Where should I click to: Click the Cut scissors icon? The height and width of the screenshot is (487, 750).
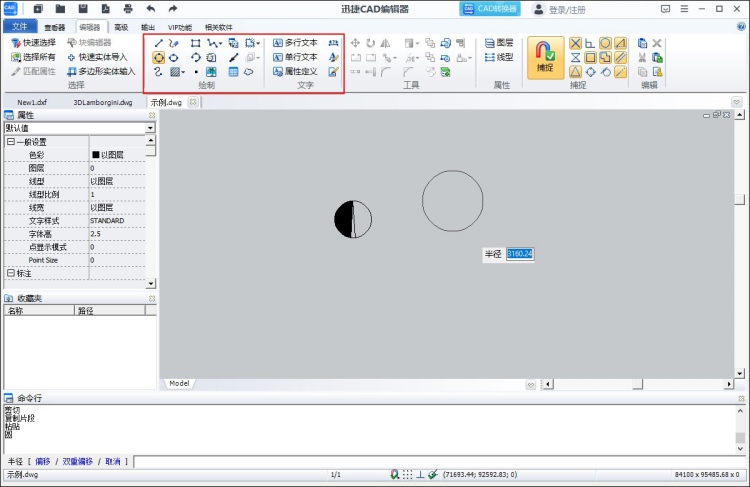click(x=642, y=58)
